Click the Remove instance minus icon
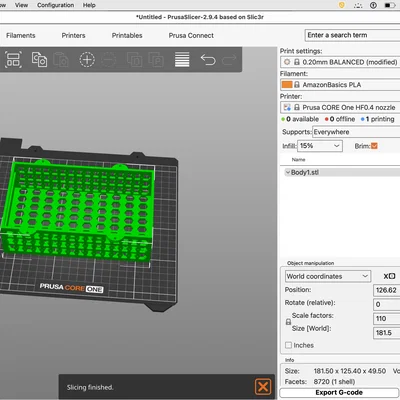This screenshot has height=400, width=400. coord(109,60)
